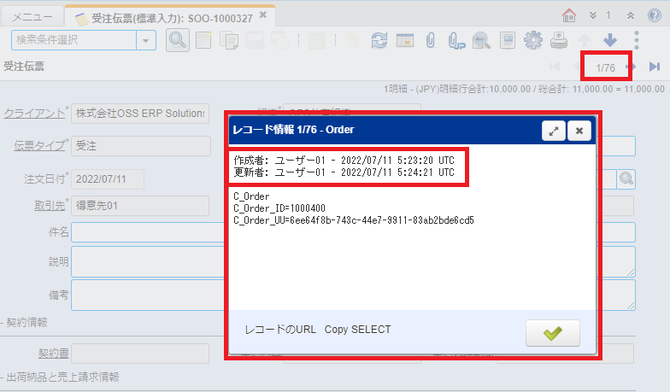Close the SOO-1000327 tab
Image resolution: width=670 pixels, height=392 pixels.
[263, 15]
